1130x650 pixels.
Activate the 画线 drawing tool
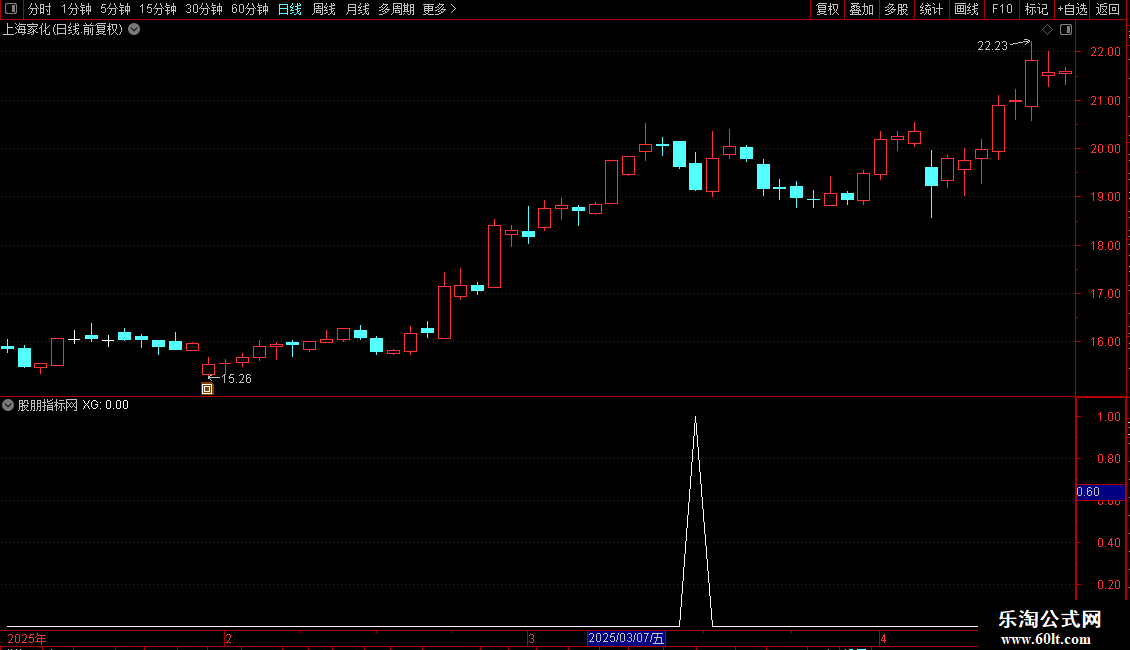coord(966,9)
